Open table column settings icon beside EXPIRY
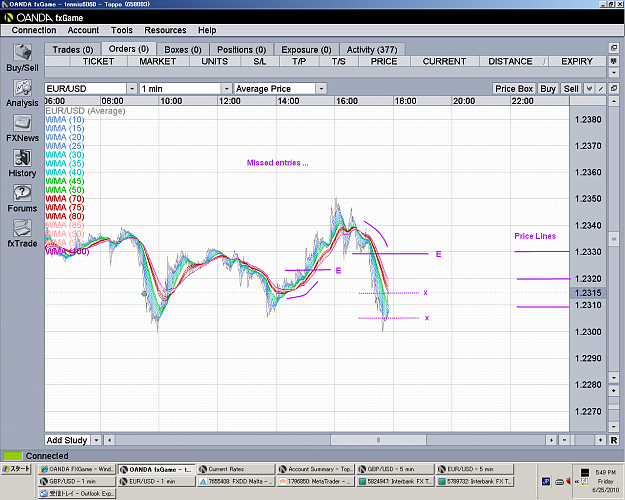This screenshot has width=625, height=500. pos(614,61)
